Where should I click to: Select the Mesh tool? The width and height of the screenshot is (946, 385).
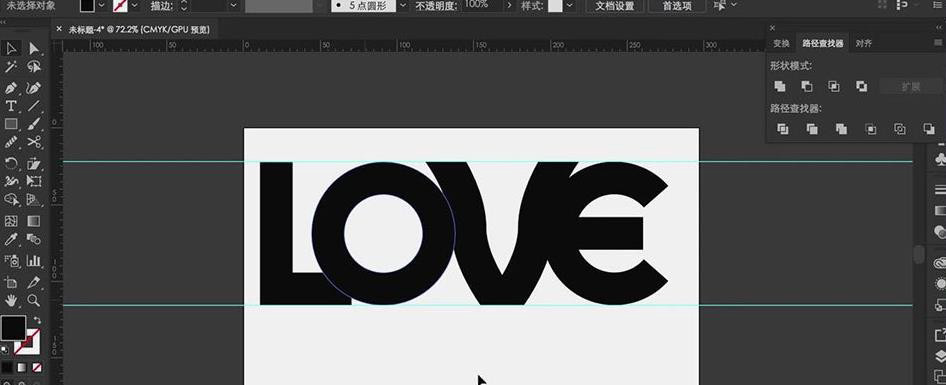point(11,221)
